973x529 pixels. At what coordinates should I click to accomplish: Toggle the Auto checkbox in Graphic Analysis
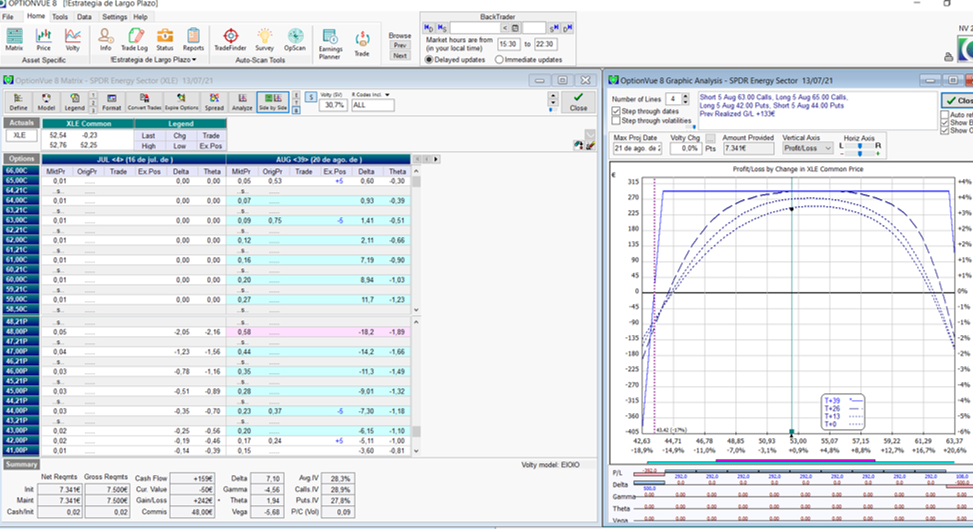click(944, 115)
